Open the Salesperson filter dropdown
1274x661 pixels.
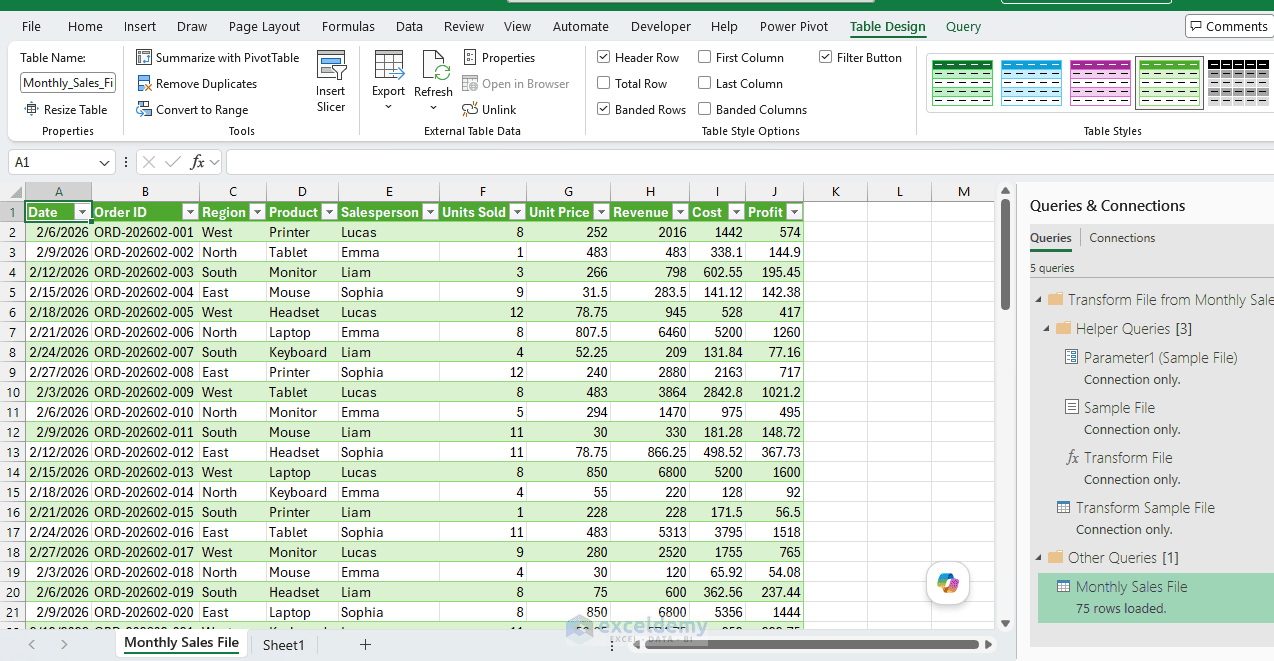coord(430,212)
